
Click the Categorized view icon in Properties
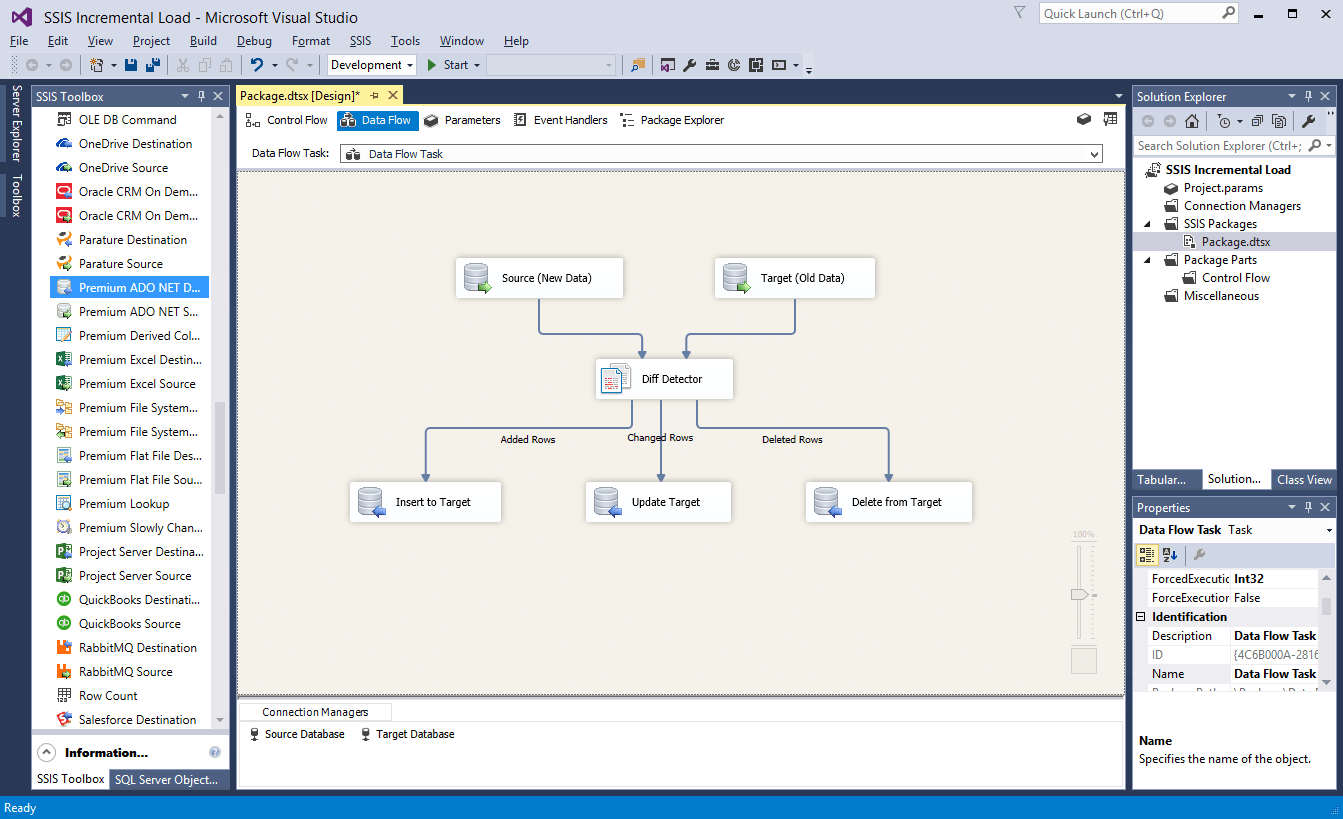point(1148,555)
